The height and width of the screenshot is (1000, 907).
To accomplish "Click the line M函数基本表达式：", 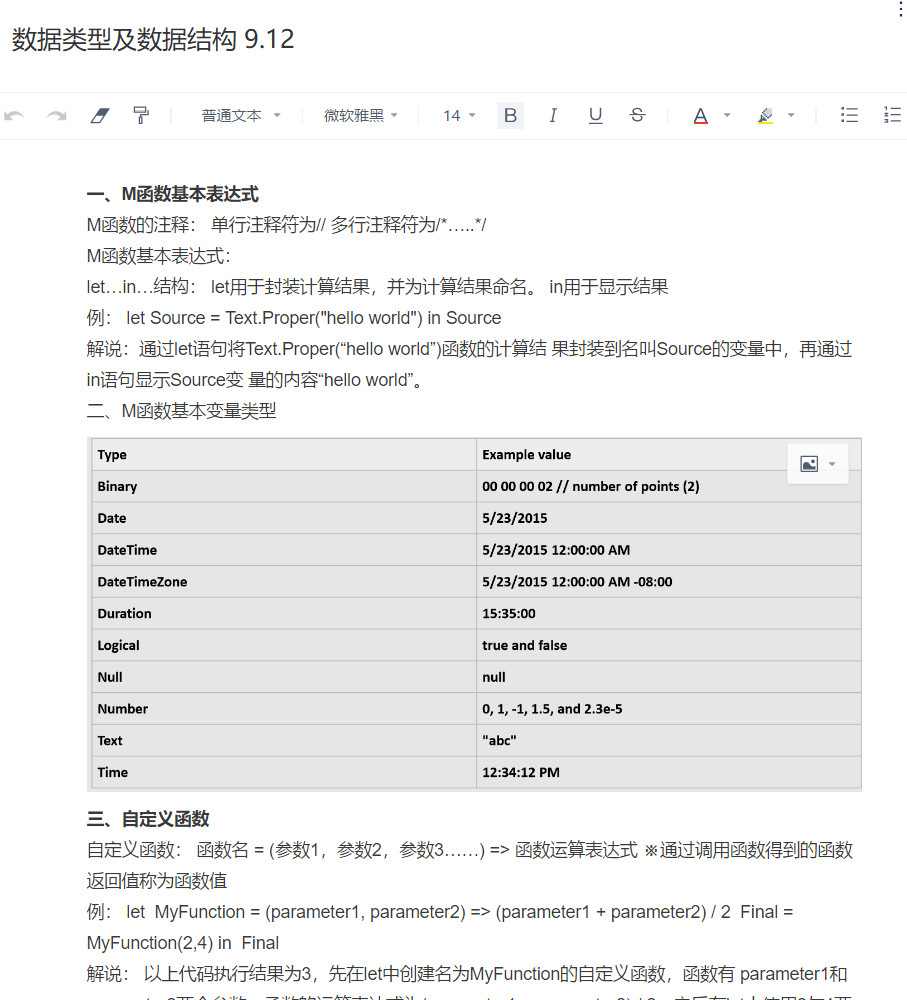I will click(x=159, y=256).
